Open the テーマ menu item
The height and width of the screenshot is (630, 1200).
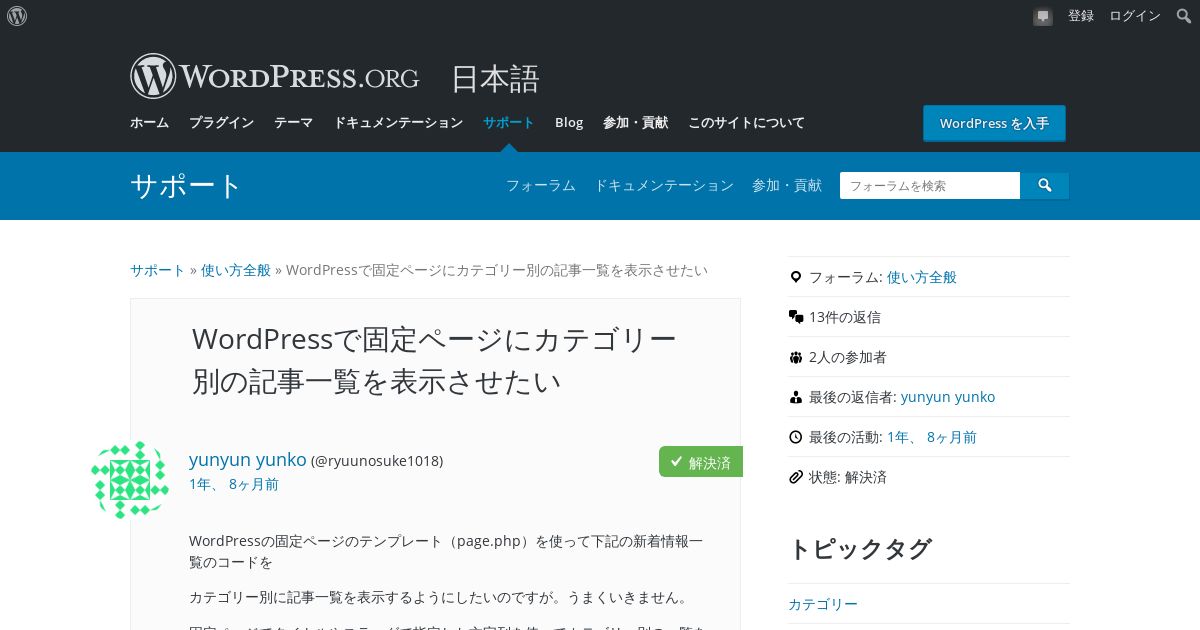[x=293, y=123]
